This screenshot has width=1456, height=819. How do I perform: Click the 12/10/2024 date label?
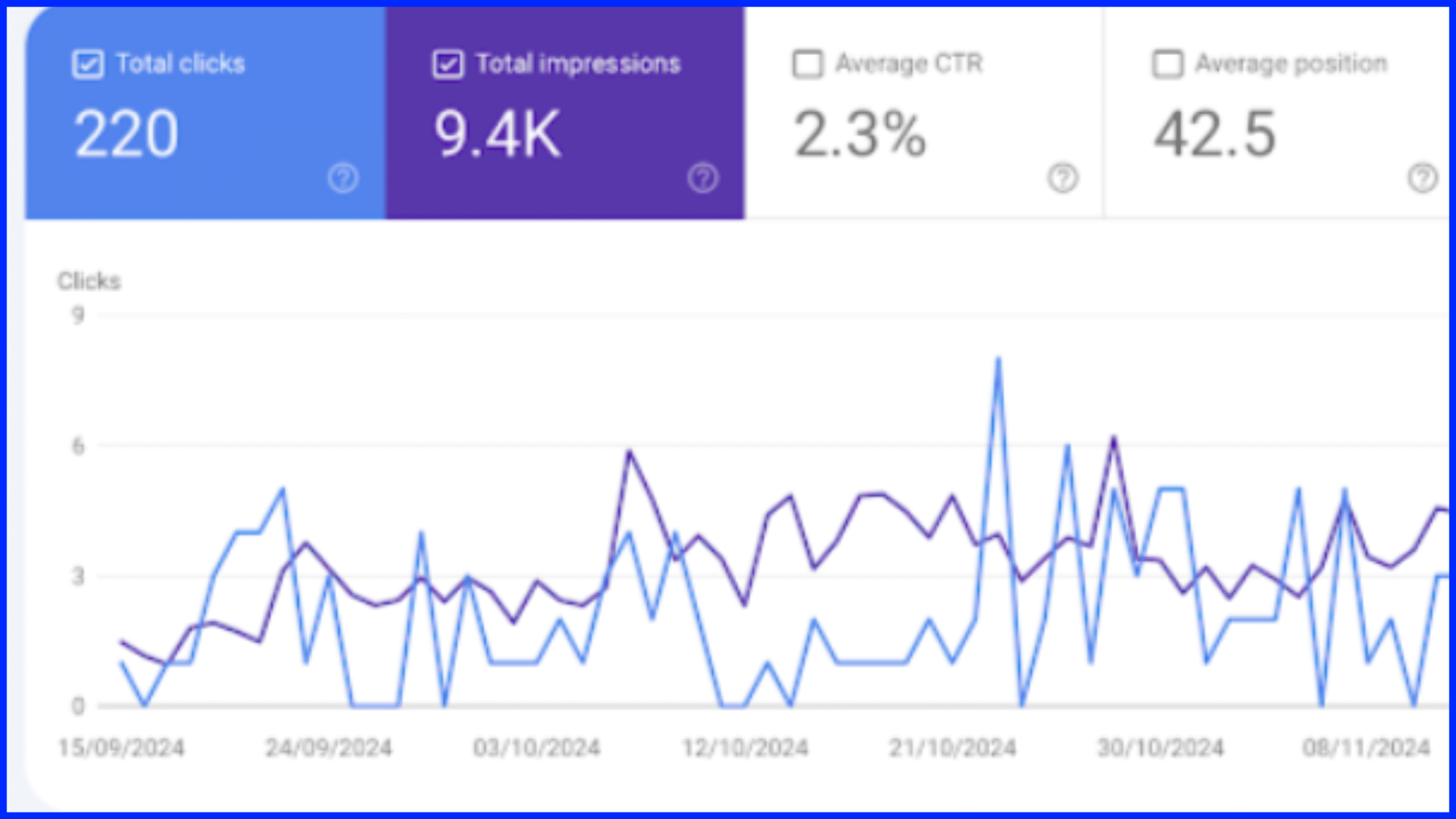[x=744, y=747]
